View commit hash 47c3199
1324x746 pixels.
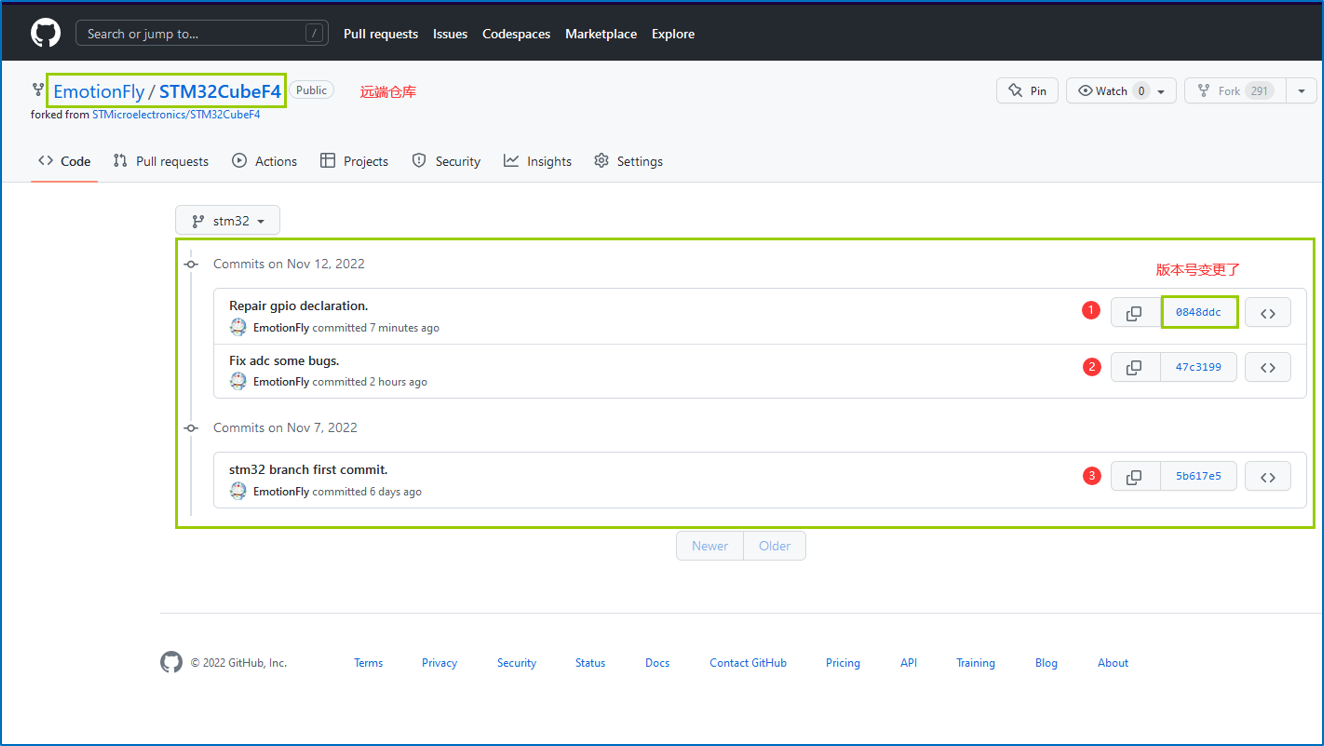coord(1198,367)
